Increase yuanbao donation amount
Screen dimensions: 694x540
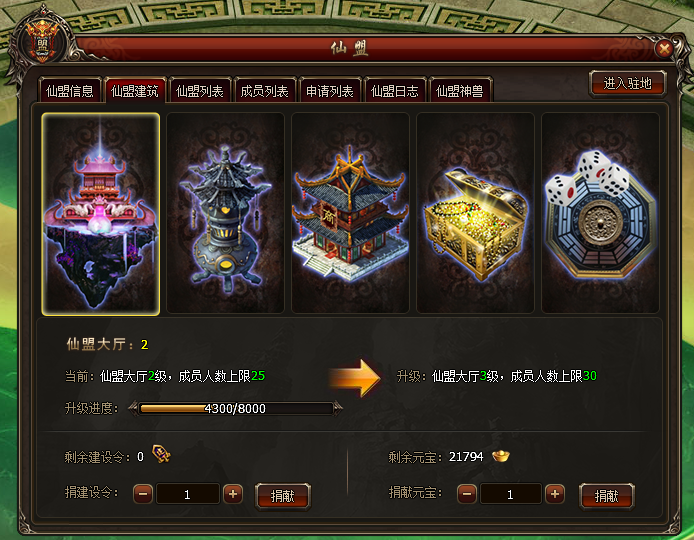click(555, 494)
